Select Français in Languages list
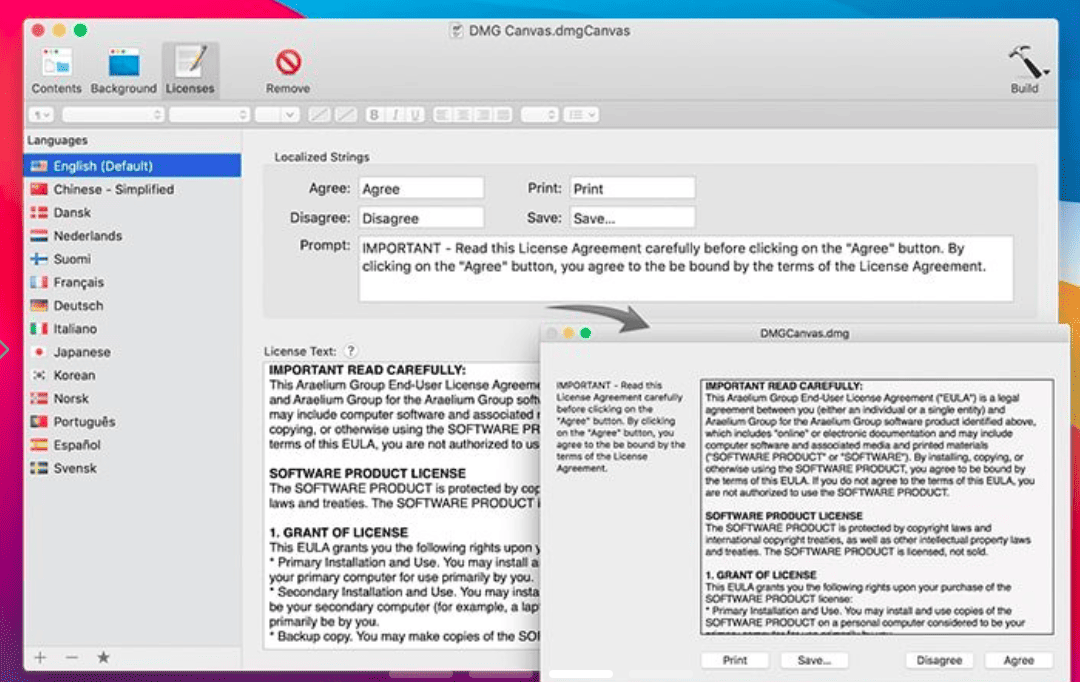This screenshot has height=682, width=1080. coord(132,282)
